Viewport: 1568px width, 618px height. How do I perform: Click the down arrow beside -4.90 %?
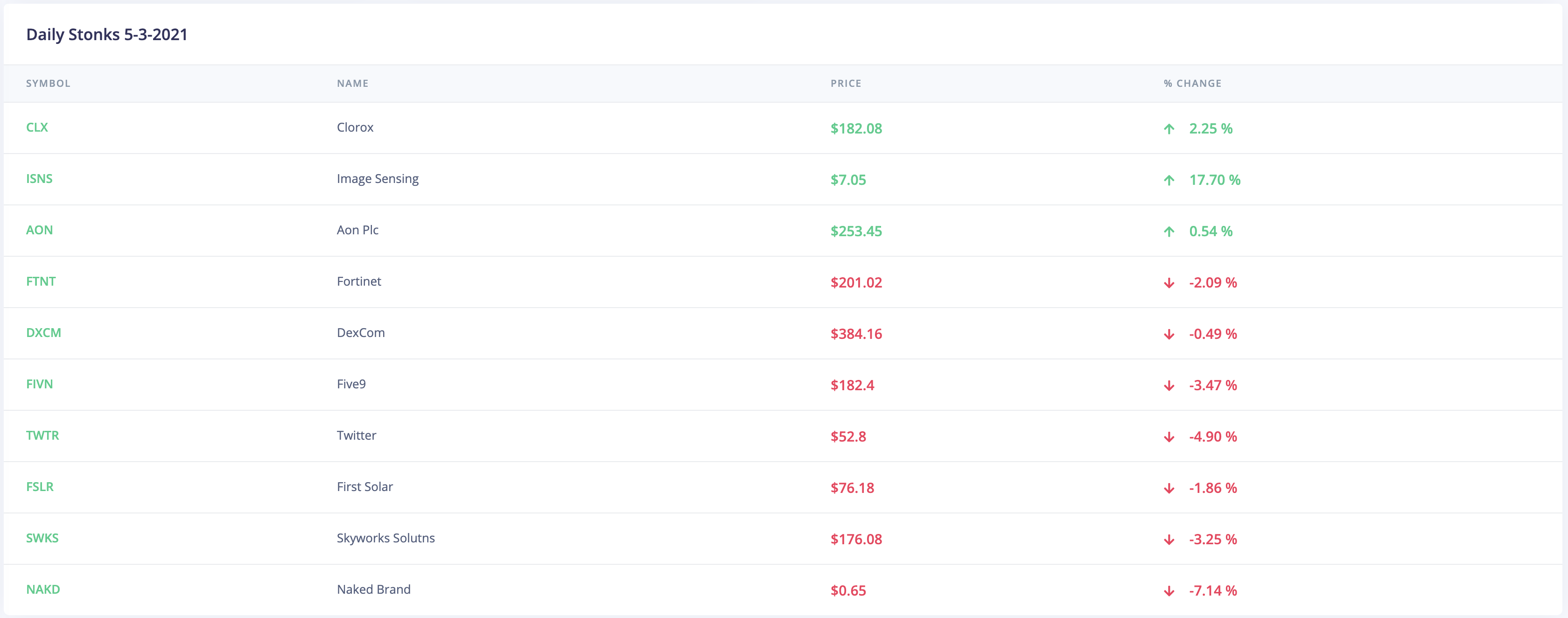[x=1169, y=437]
